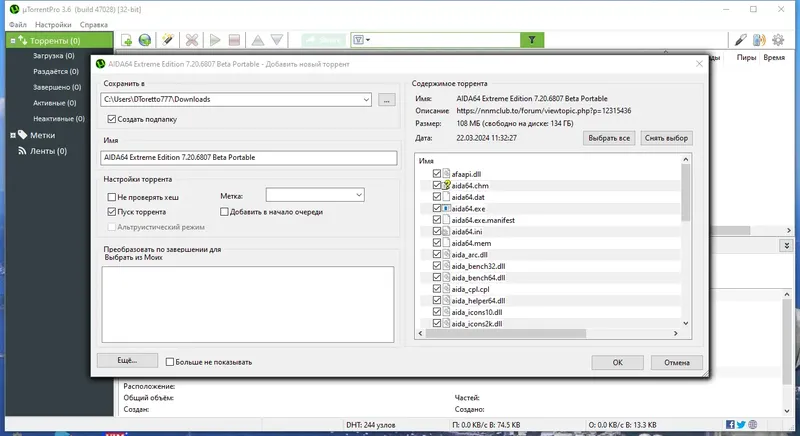Click the aida64.exe file icon
800x436 pixels.
[x=446, y=209]
